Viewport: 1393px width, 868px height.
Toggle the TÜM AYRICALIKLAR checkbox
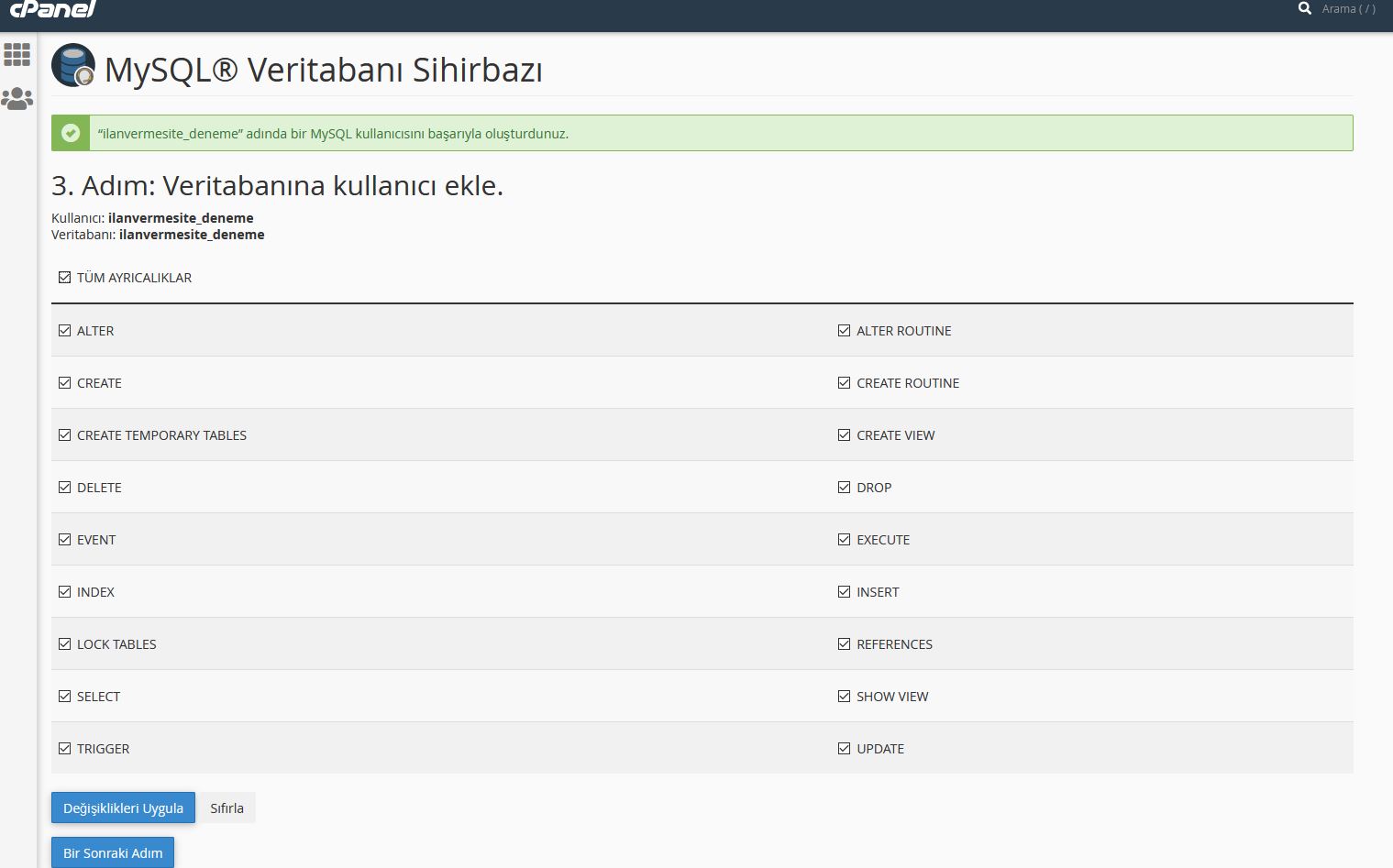point(64,278)
